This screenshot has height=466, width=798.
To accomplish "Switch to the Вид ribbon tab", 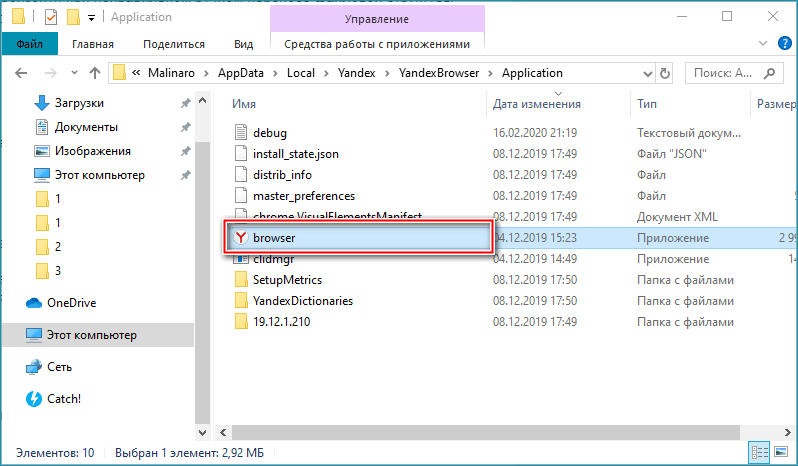I will point(243,44).
